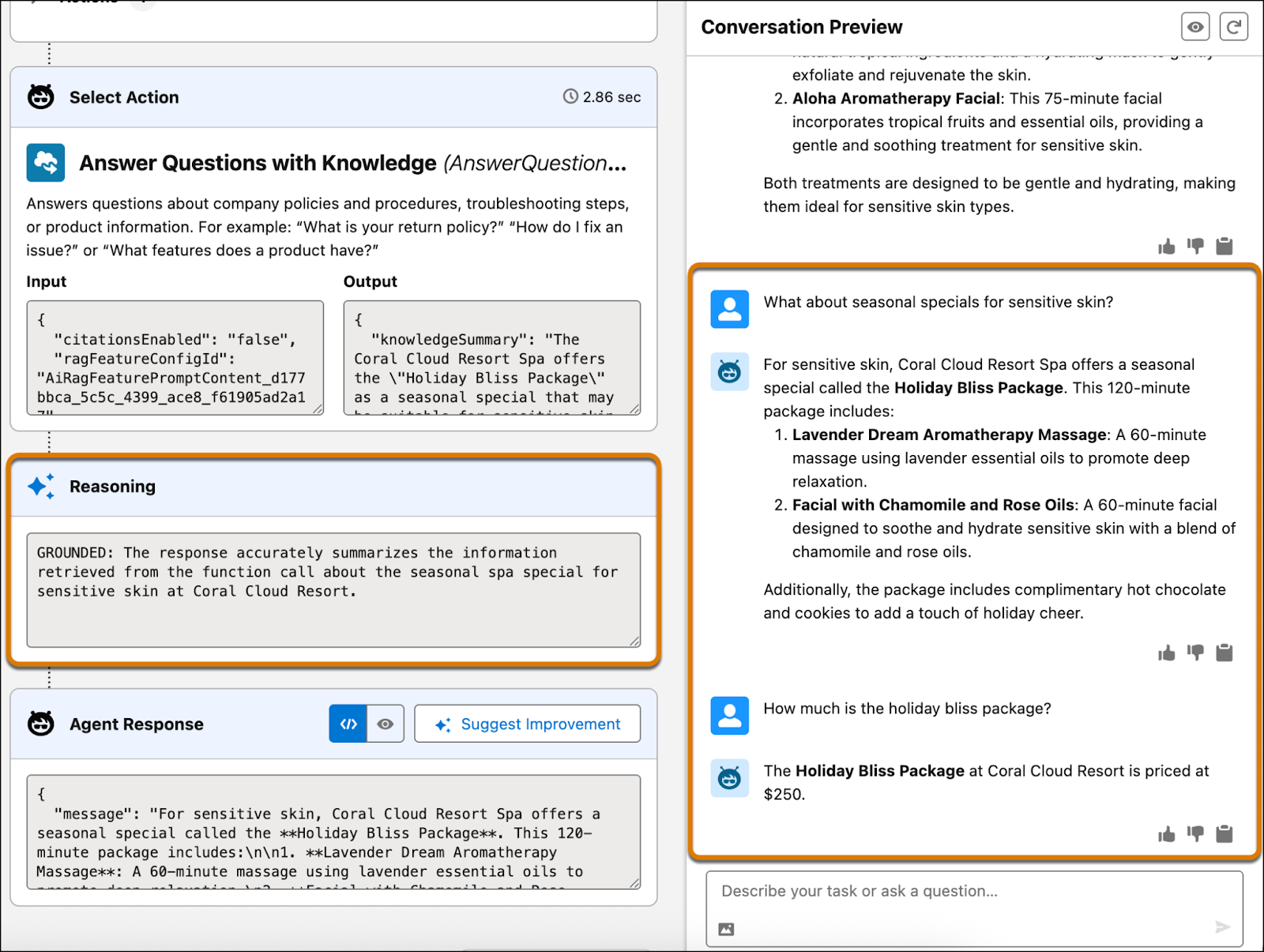Screen dimensions: 1264x952
Task: Click the Suggest Improvement button
Action: click(527, 724)
